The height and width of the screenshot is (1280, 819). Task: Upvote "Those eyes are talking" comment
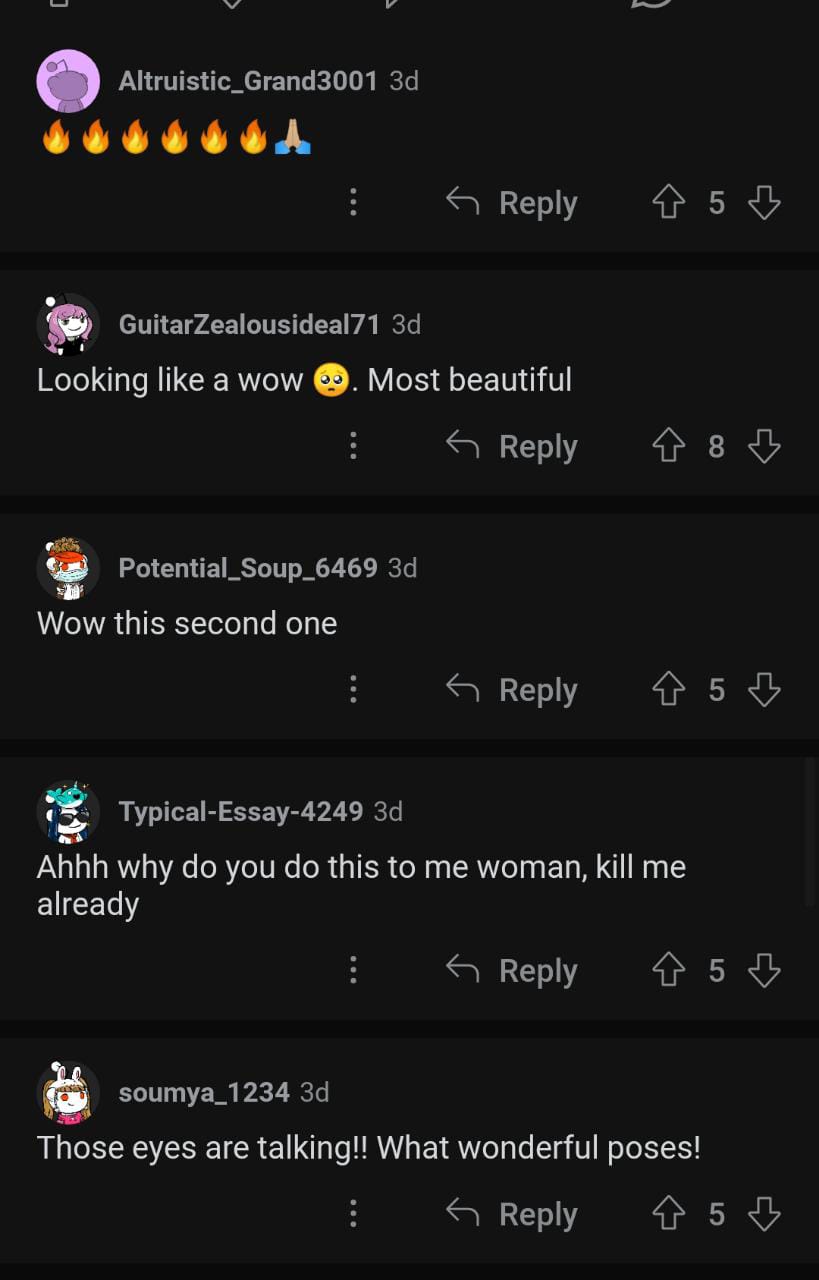[668, 1214]
